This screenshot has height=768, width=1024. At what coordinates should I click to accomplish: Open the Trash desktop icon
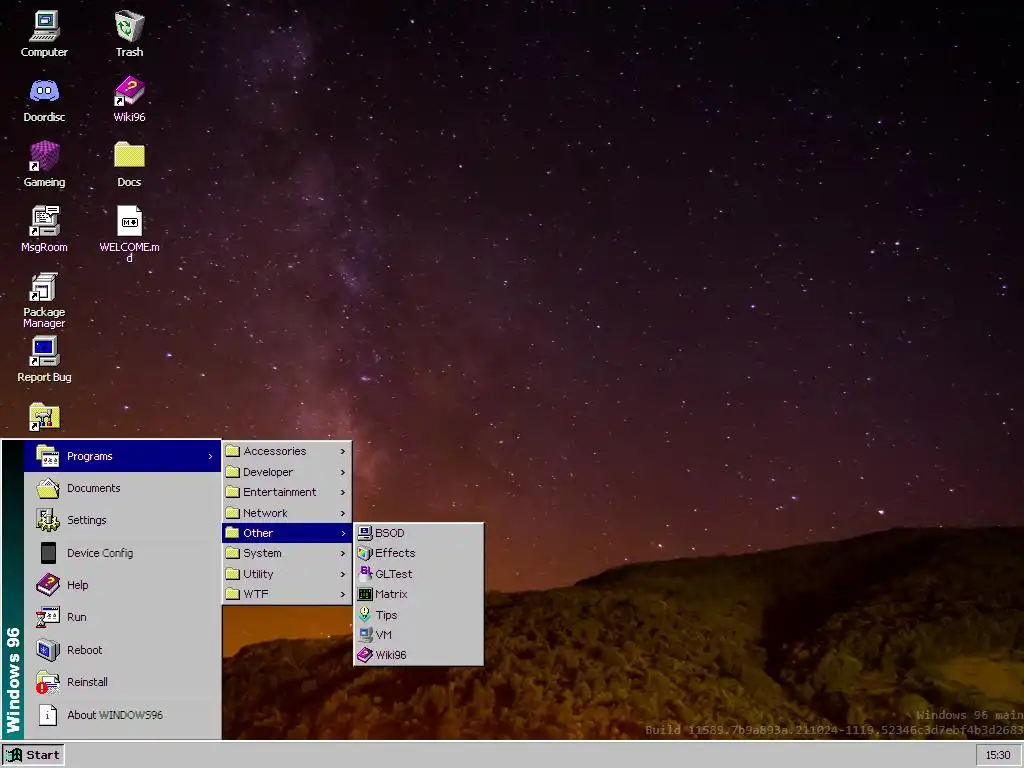point(129,34)
